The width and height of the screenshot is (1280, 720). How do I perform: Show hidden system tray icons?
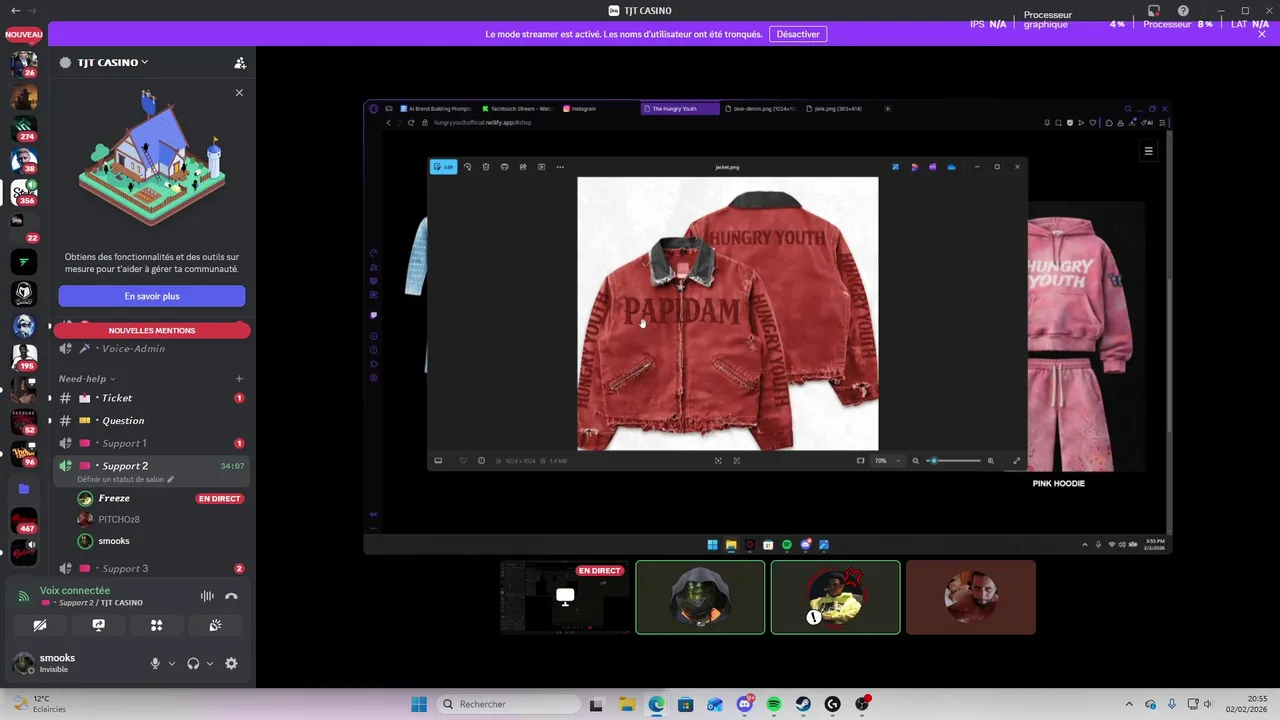pyautogui.click(x=1129, y=704)
